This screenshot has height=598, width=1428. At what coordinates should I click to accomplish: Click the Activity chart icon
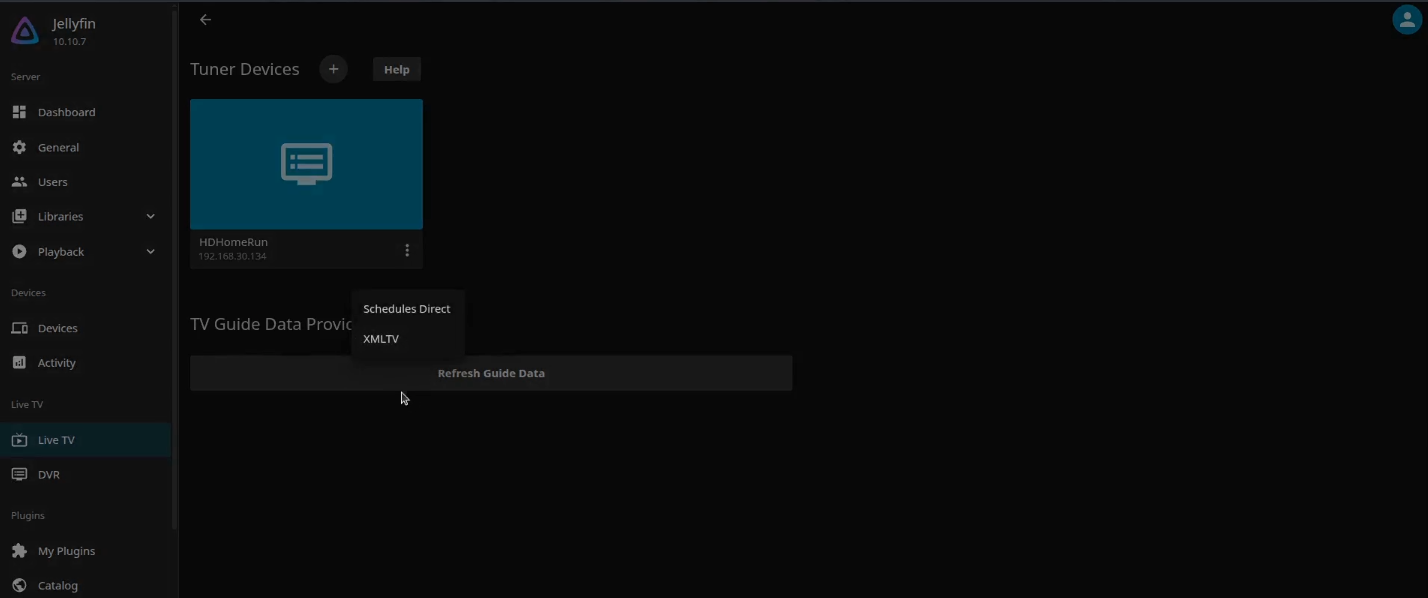tap(19, 363)
